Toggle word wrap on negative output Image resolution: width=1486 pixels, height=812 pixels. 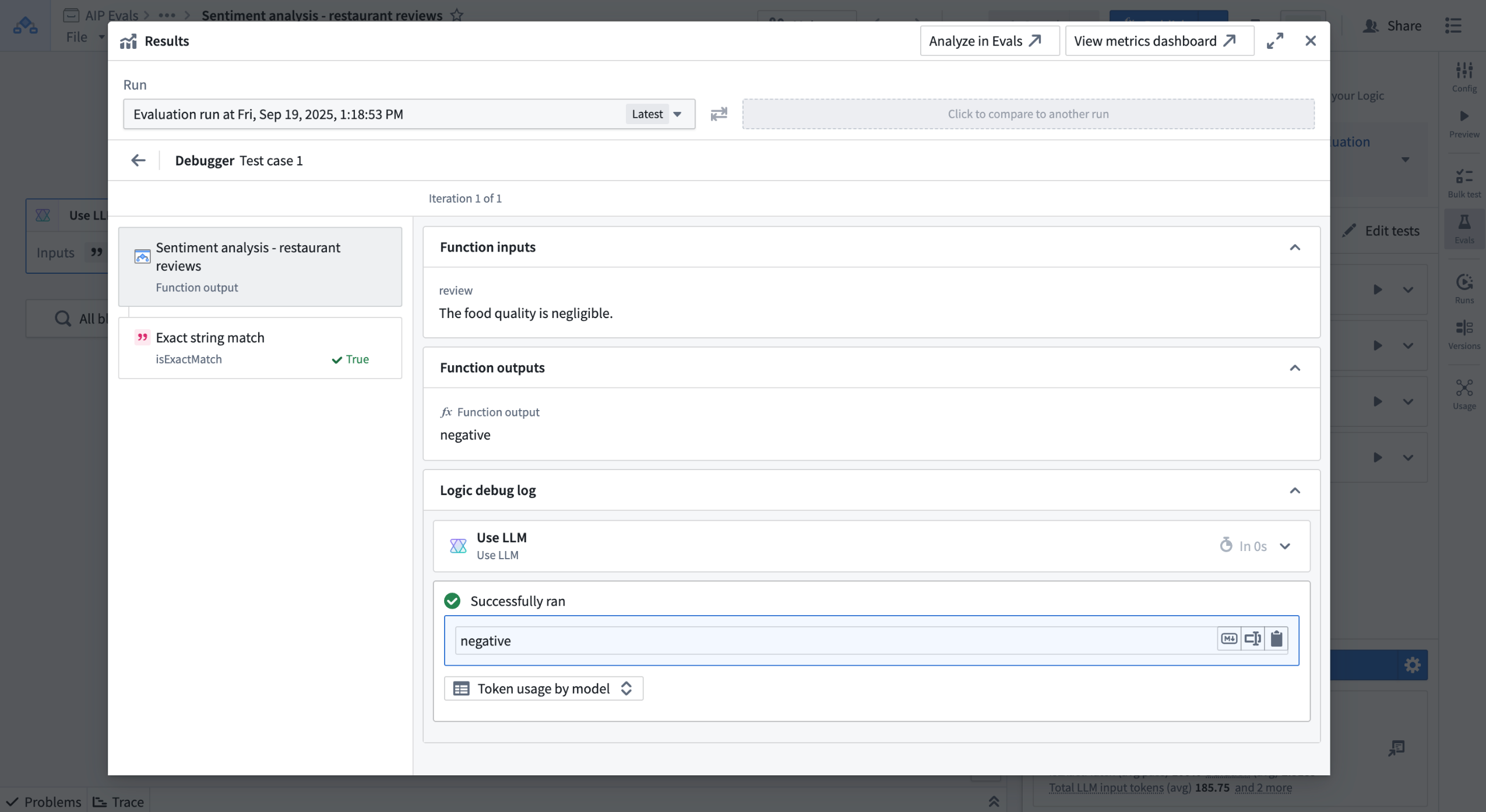1252,639
